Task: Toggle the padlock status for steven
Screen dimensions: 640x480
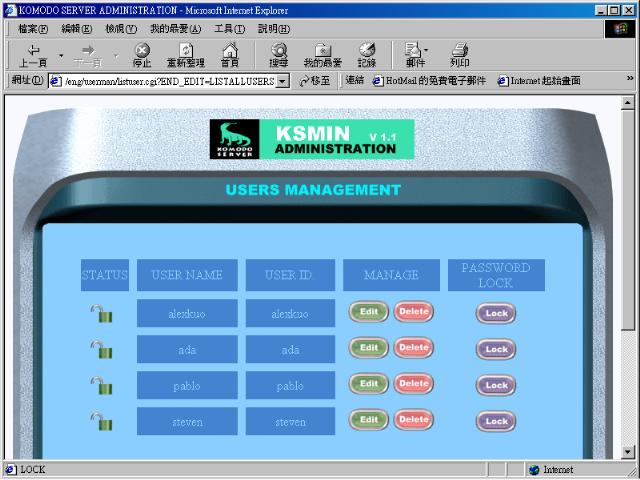Action: click(102, 421)
